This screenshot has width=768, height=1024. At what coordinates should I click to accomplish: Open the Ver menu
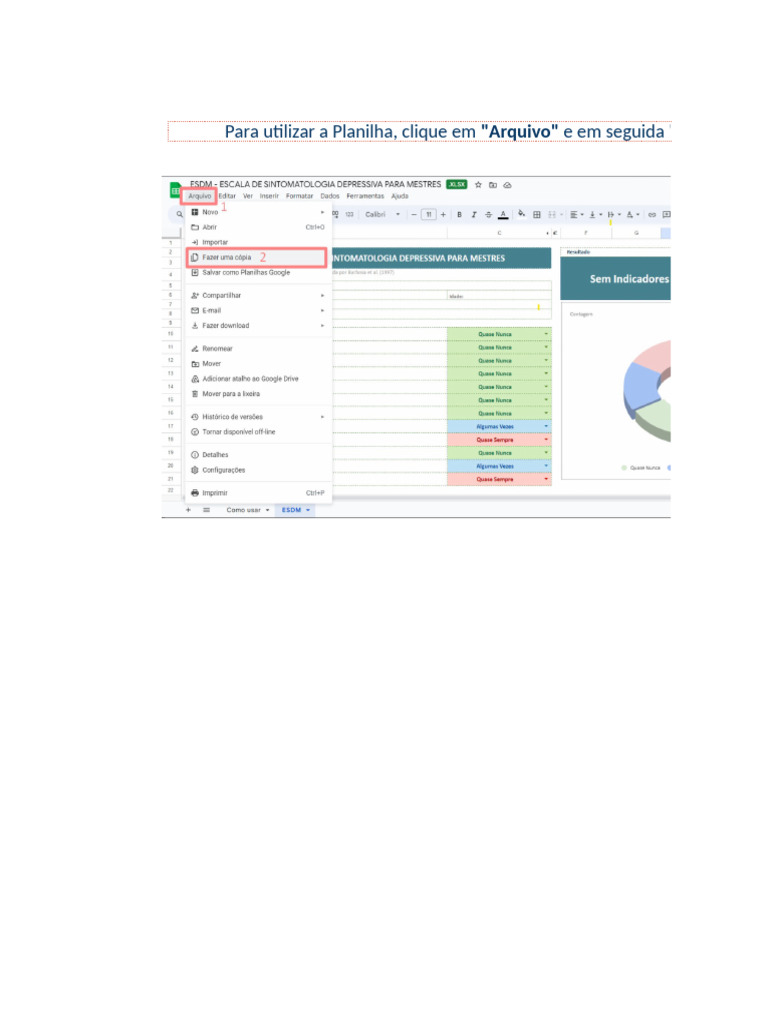point(248,196)
